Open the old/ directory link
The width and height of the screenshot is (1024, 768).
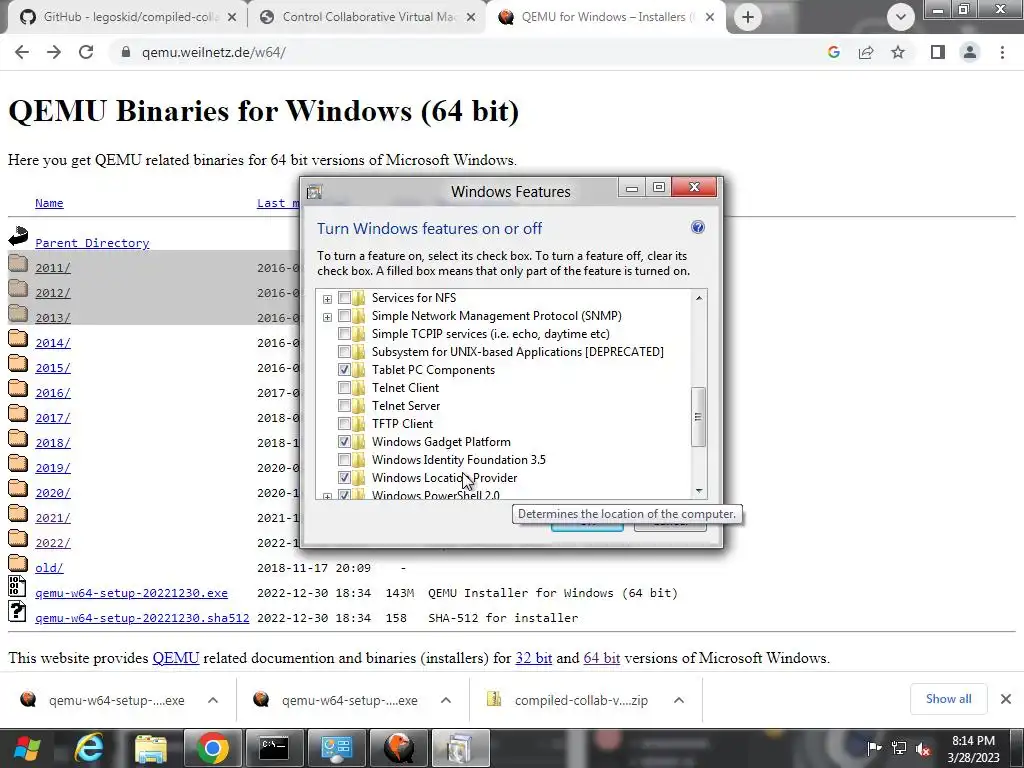point(49,568)
